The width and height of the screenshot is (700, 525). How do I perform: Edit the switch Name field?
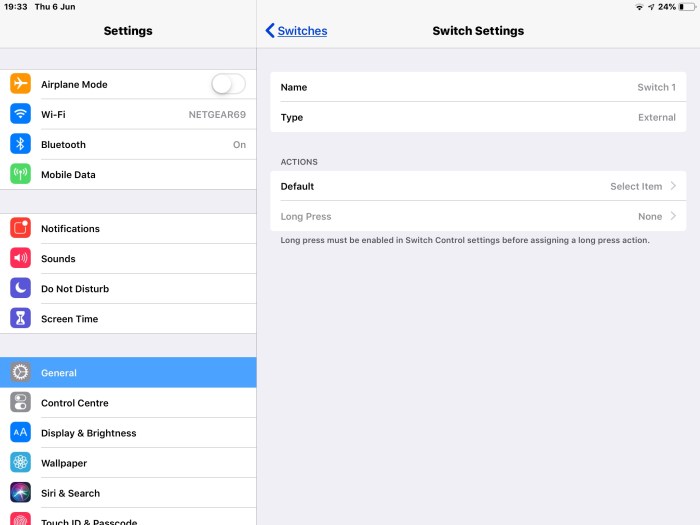(478, 87)
